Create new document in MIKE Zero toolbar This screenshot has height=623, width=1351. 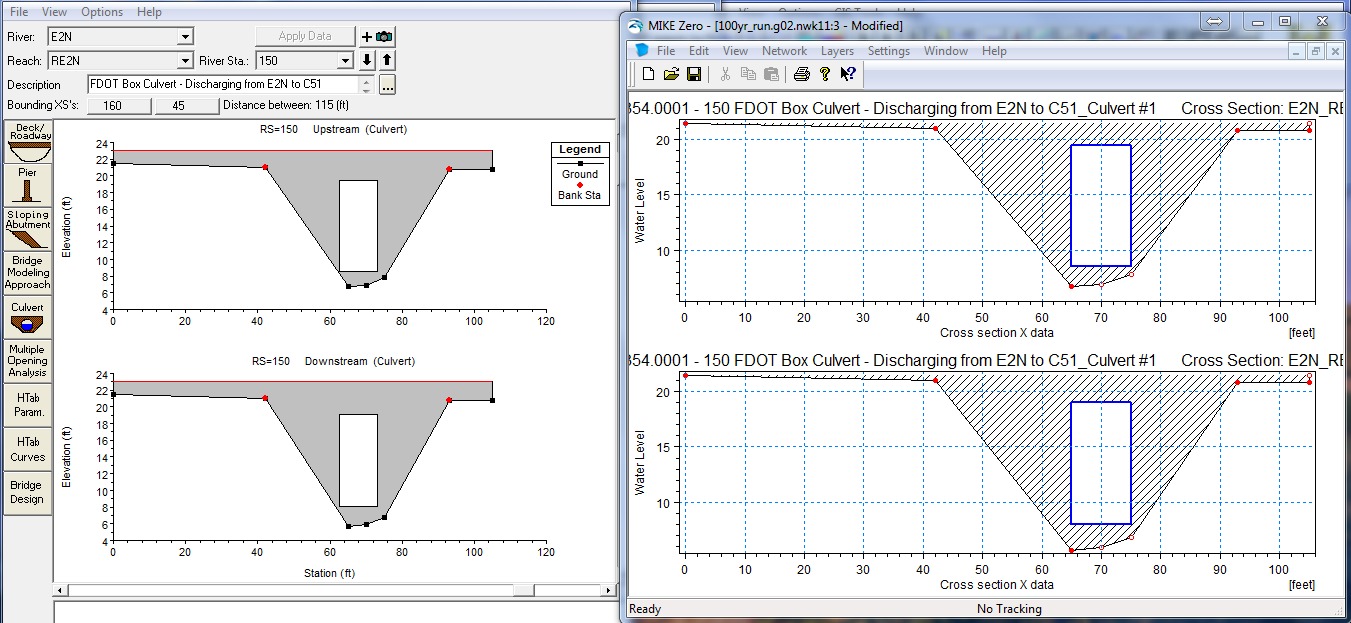649,73
